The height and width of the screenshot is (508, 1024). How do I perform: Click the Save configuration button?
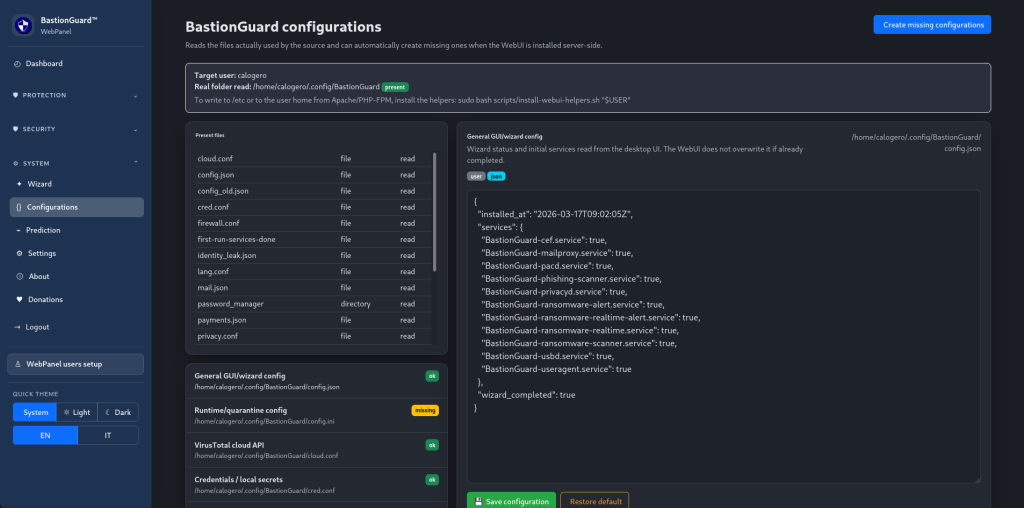(x=511, y=501)
